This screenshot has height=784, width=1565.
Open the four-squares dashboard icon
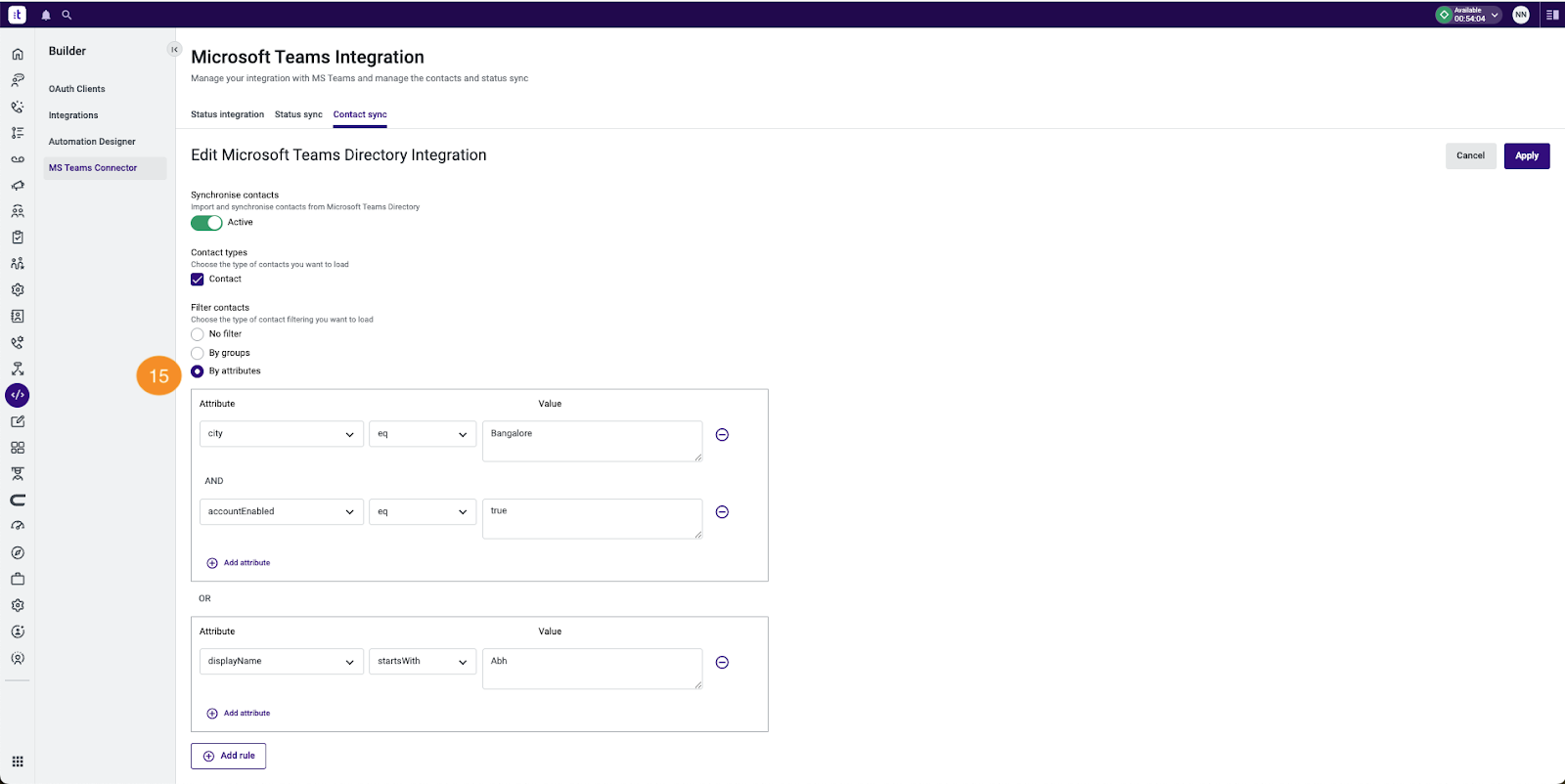pyautogui.click(x=18, y=448)
